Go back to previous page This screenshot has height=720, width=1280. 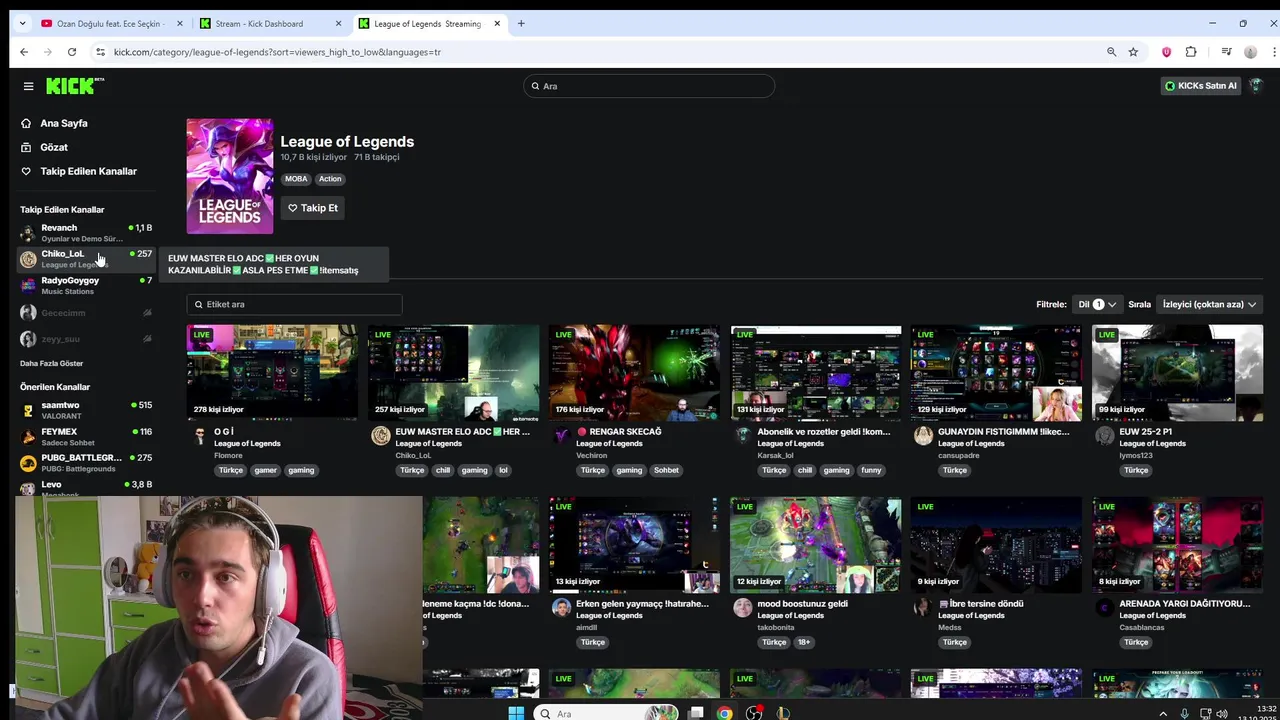click(x=24, y=52)
